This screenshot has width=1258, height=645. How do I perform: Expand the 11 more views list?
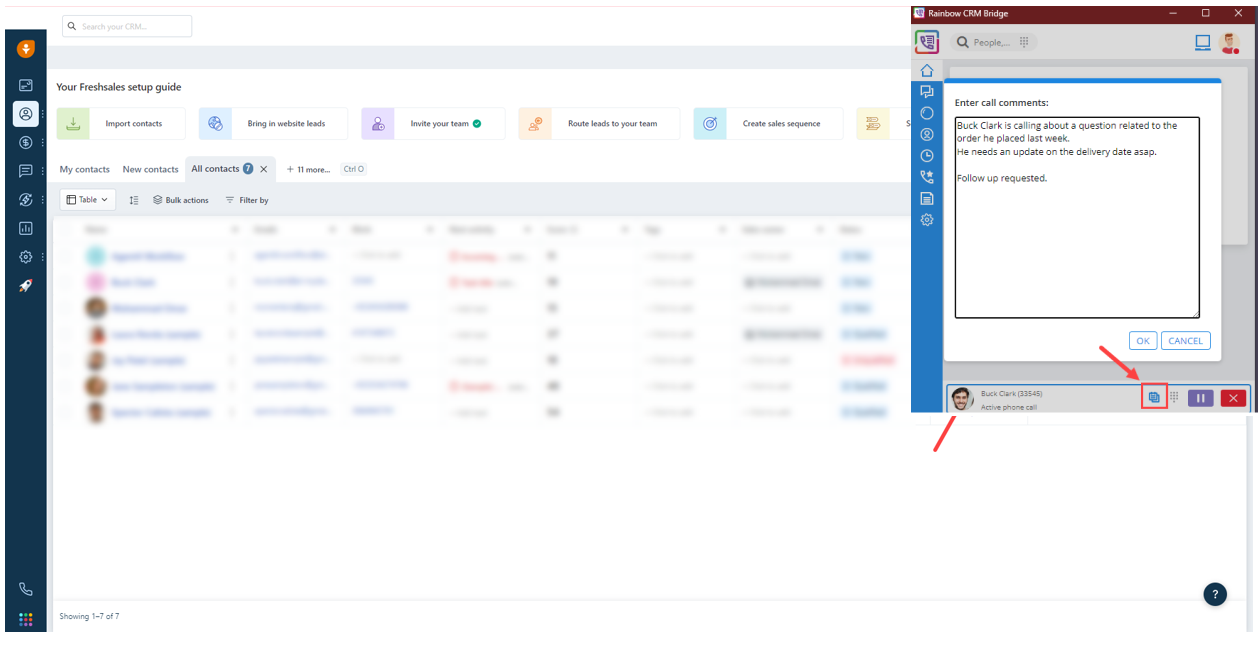[x=308, y=170]
